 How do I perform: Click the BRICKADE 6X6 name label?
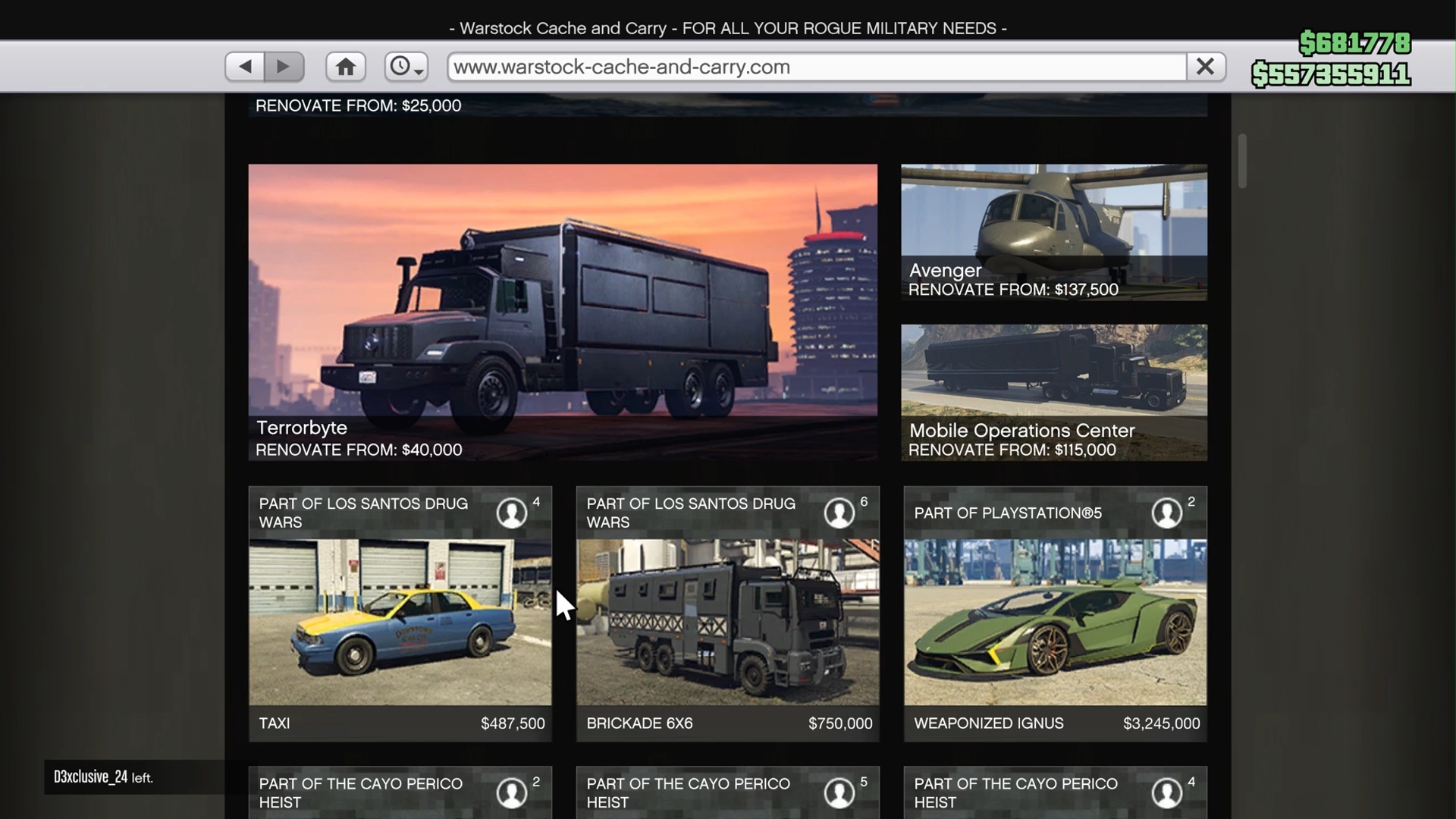(639, 723)
